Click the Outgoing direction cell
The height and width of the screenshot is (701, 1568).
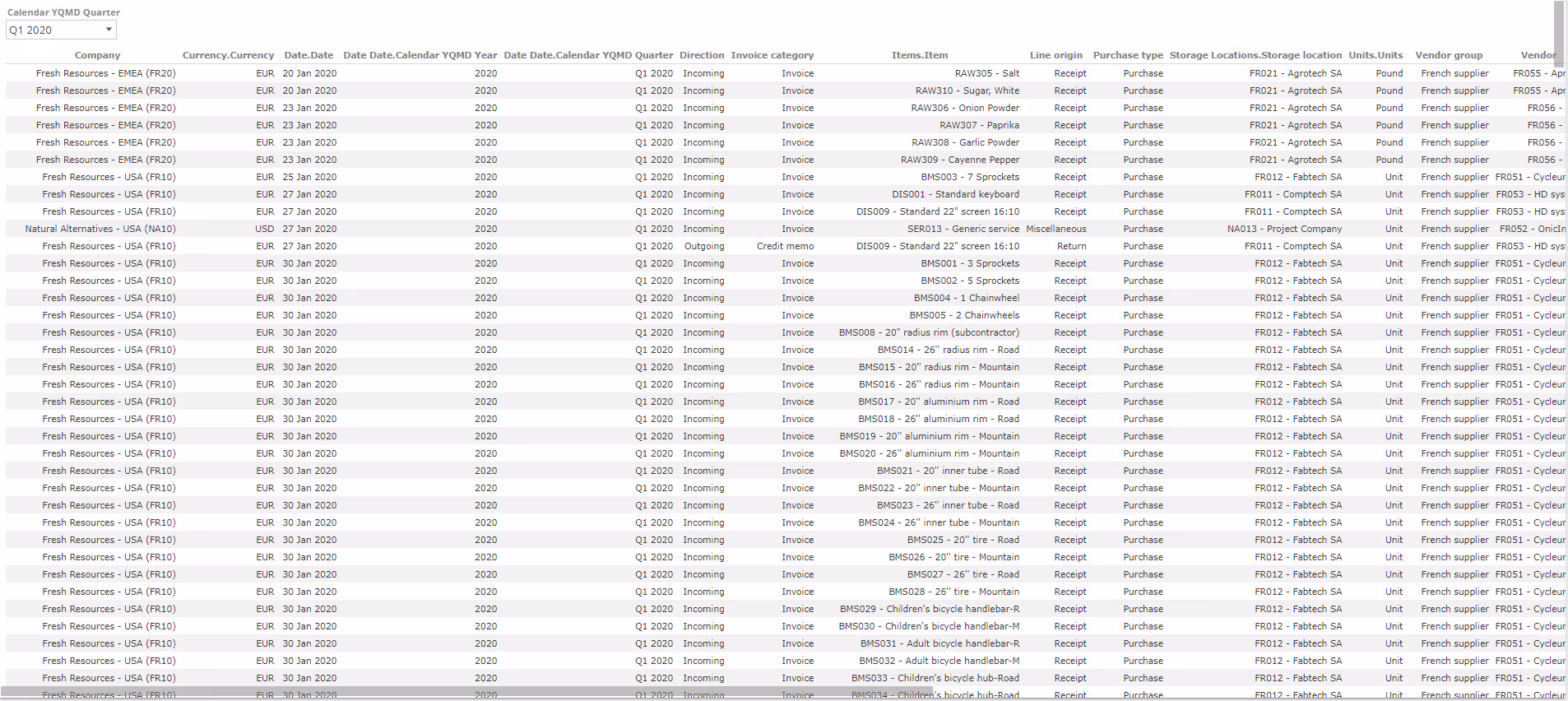[704, 246]
